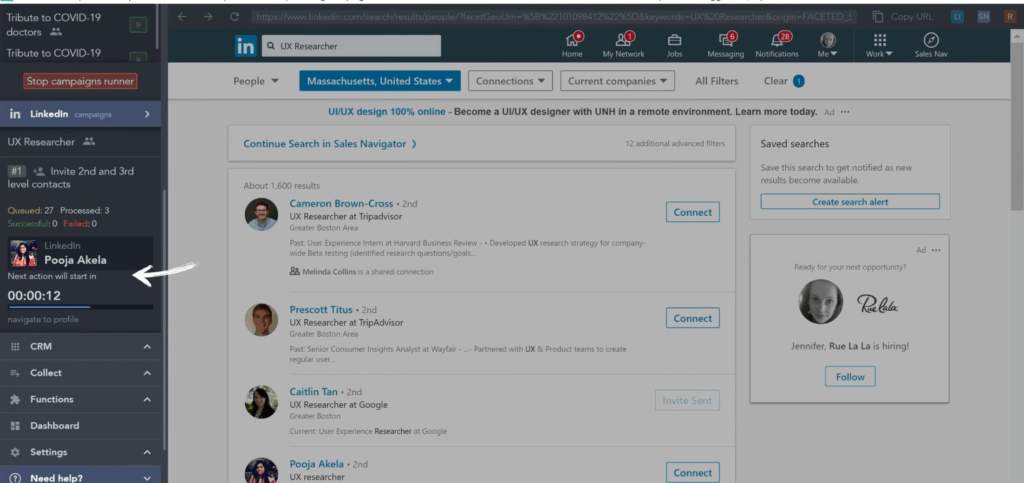Screen dimensions: 1024x483
Task: Open the Jobs briefcase icon
Action: (x=675, y=40)
